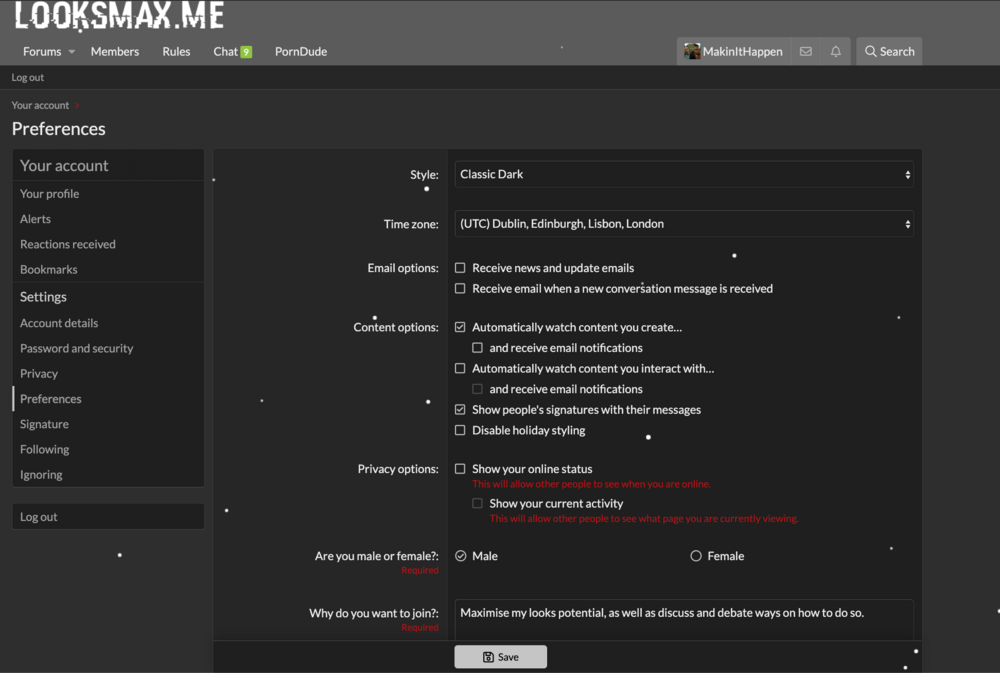Click the Chat unread count badge
This screenshot has height=673, width=1000.
246,52
